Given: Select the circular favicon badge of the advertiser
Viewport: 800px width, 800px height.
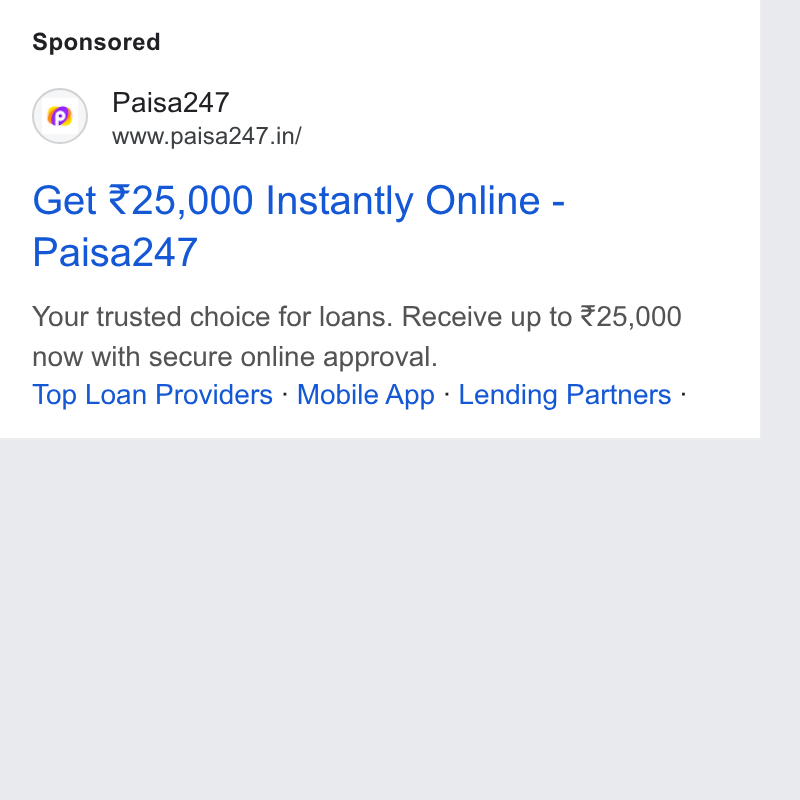Looking at the screenshot, I should point(60,116).
